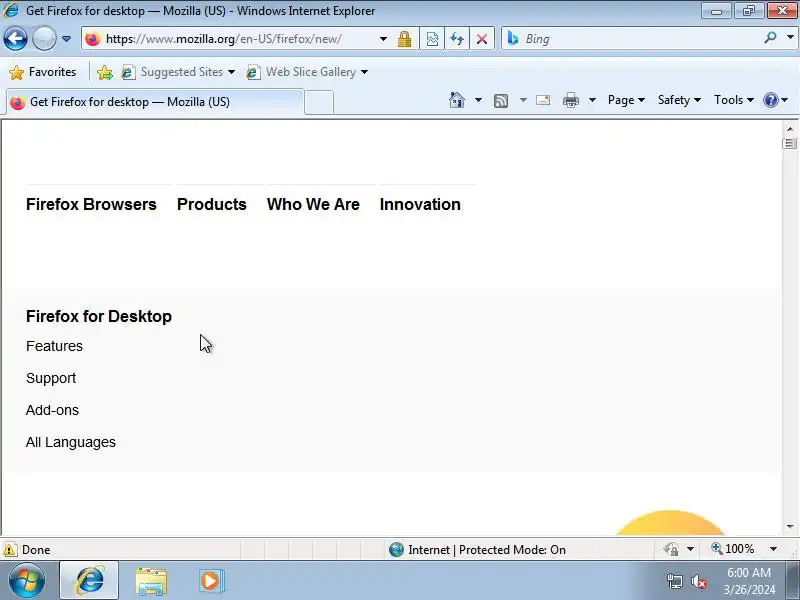Click the Internet Explorer title bar icon

tap(11, 10)
